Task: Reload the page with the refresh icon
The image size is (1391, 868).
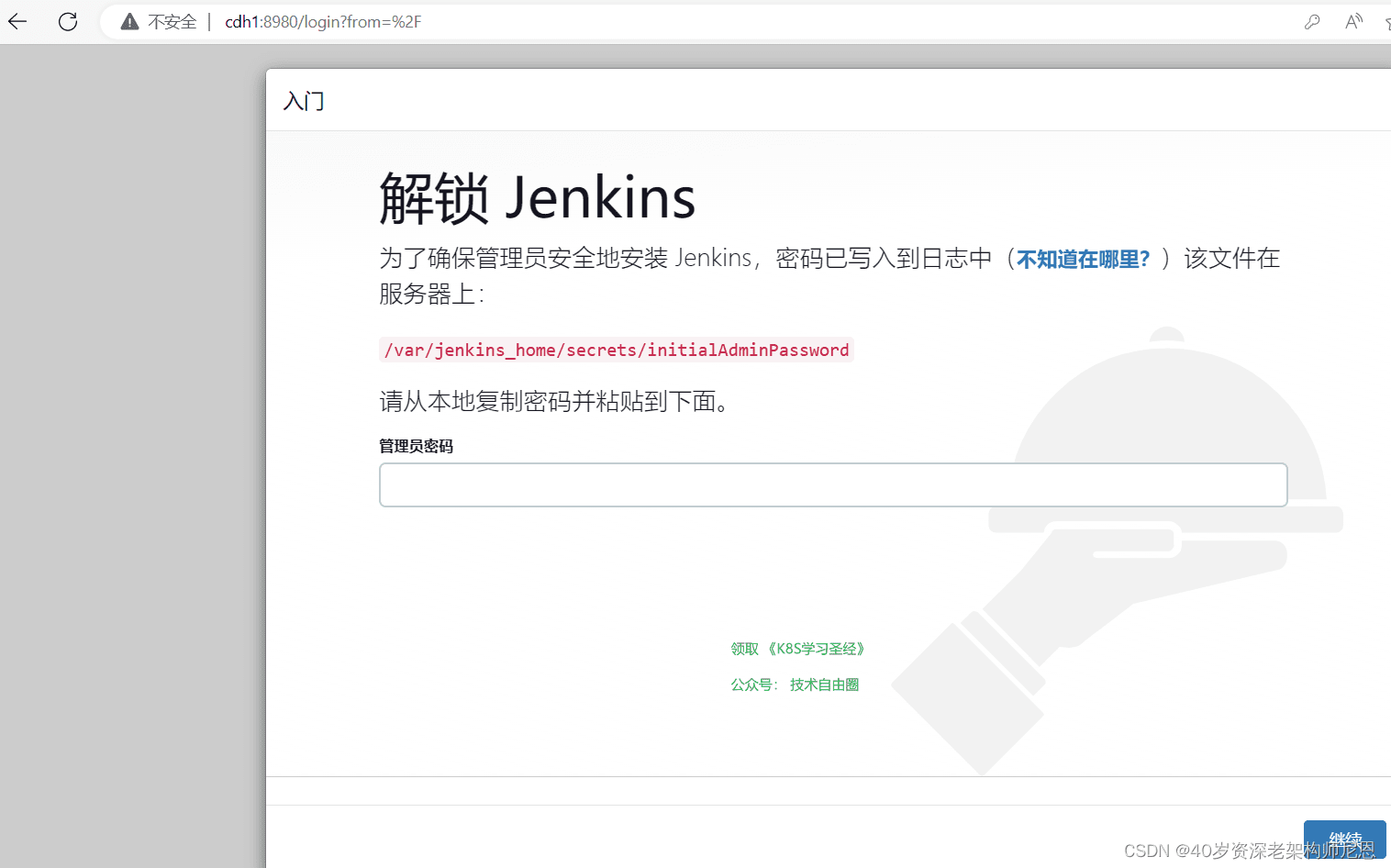Action: tap(68, 22)
